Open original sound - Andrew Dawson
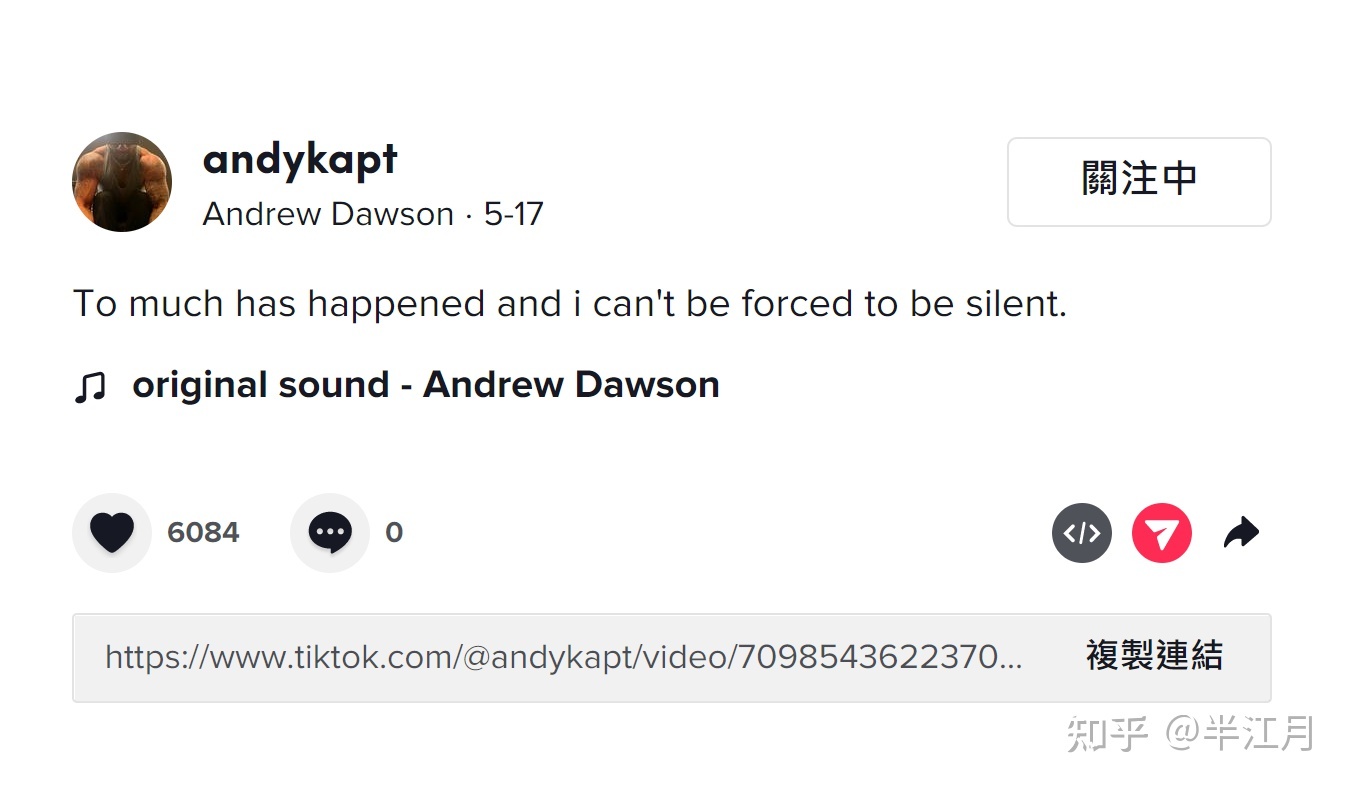This screenshot has width=1352, height=789. [x=426, y=385]
